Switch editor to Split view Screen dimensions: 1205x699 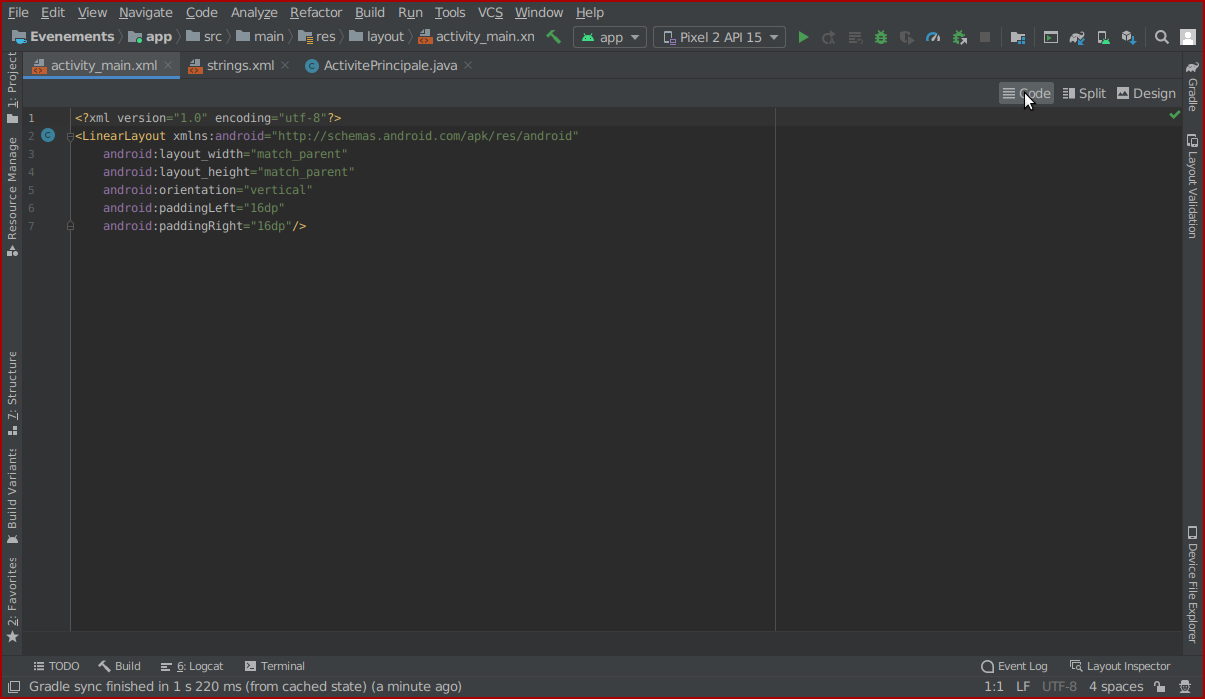[1083, 93]
